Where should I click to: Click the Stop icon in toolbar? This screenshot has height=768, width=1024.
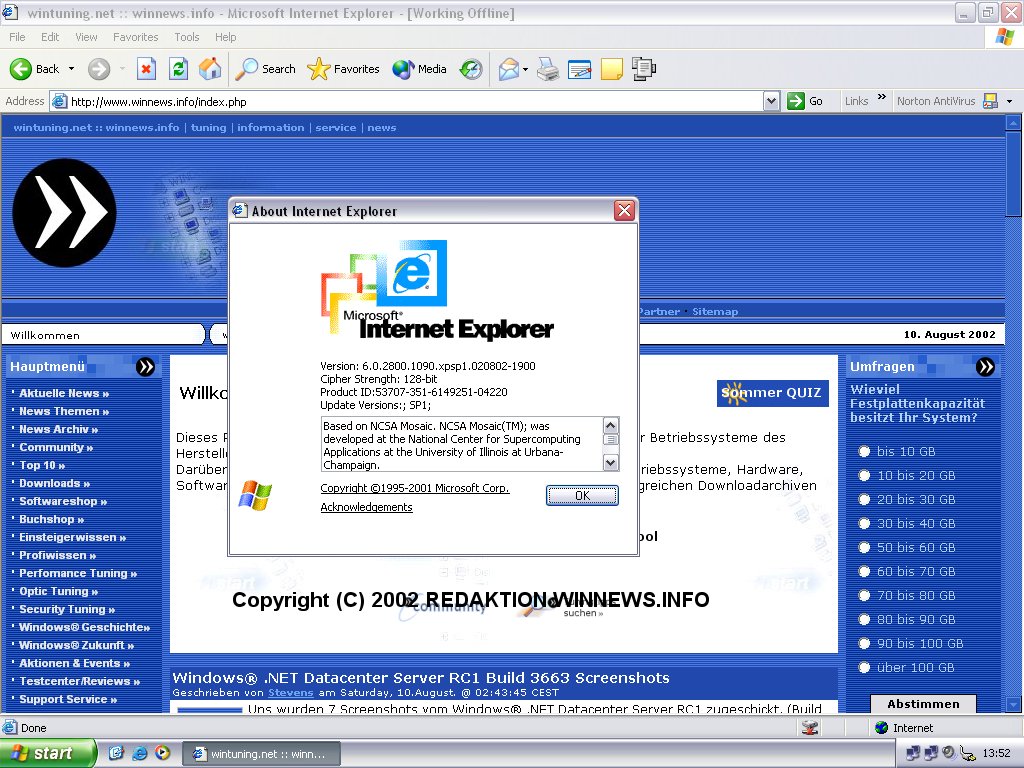tap(146, 69)
